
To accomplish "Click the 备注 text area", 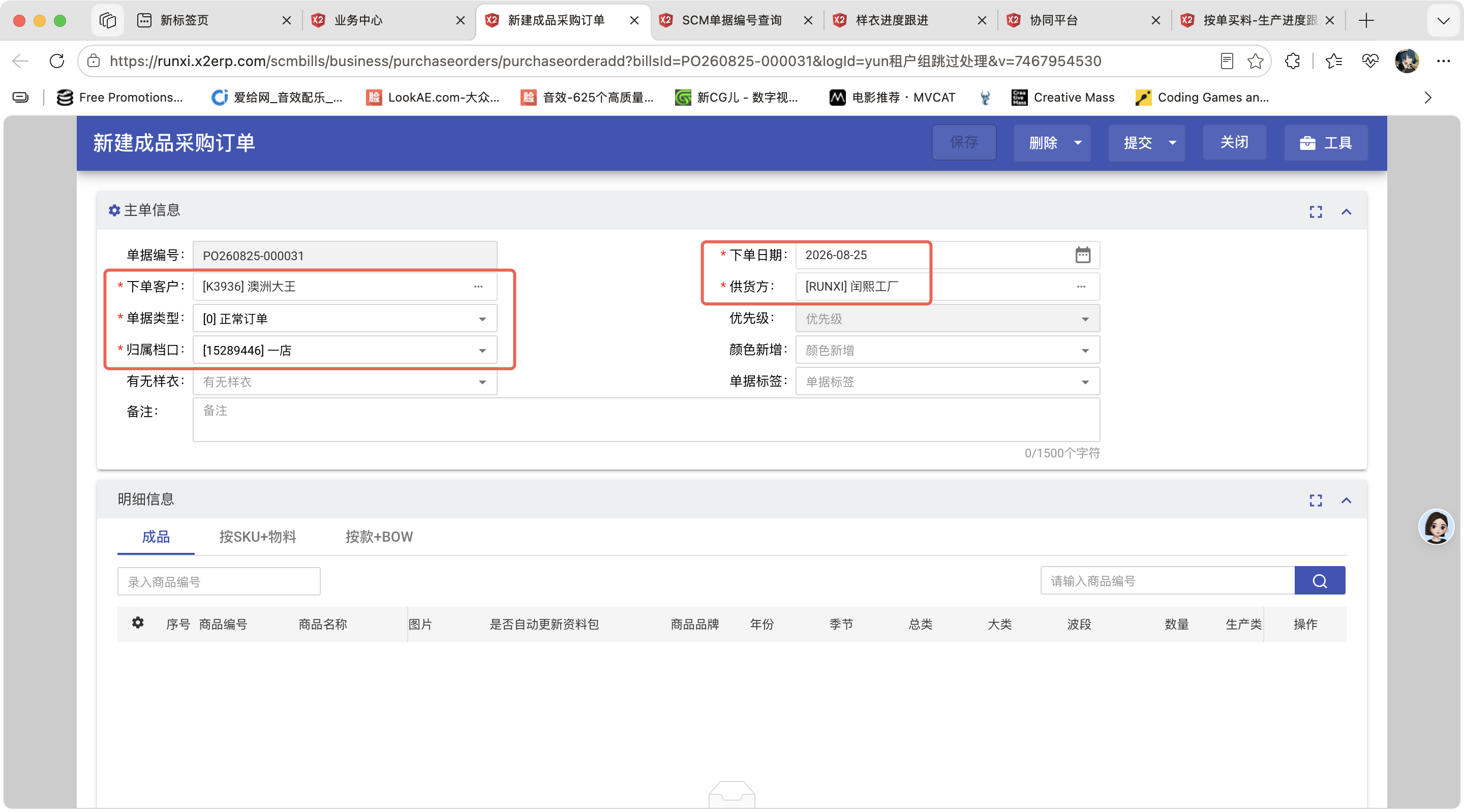I will [x=646, y=420].
